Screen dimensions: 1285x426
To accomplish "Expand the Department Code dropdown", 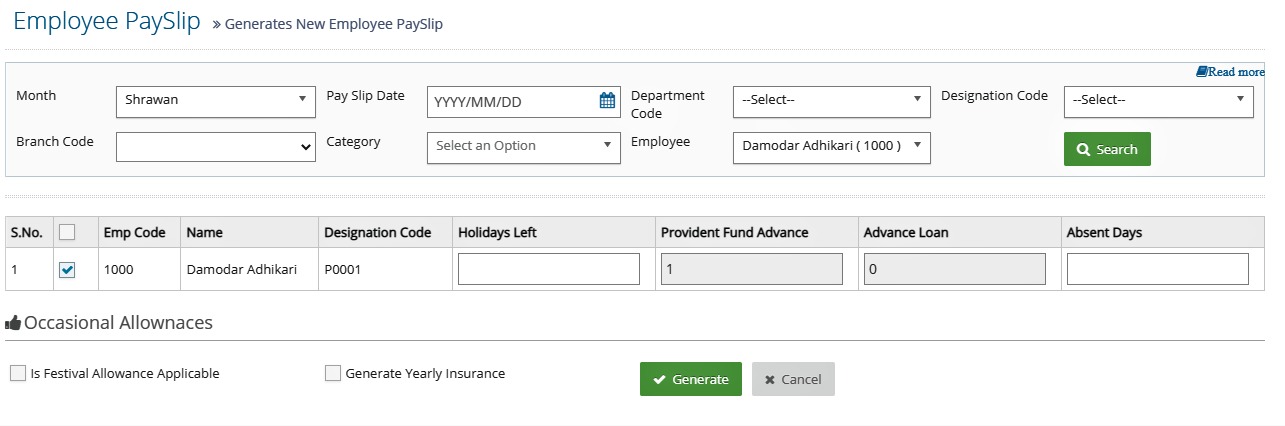I will tap(832, 101).
